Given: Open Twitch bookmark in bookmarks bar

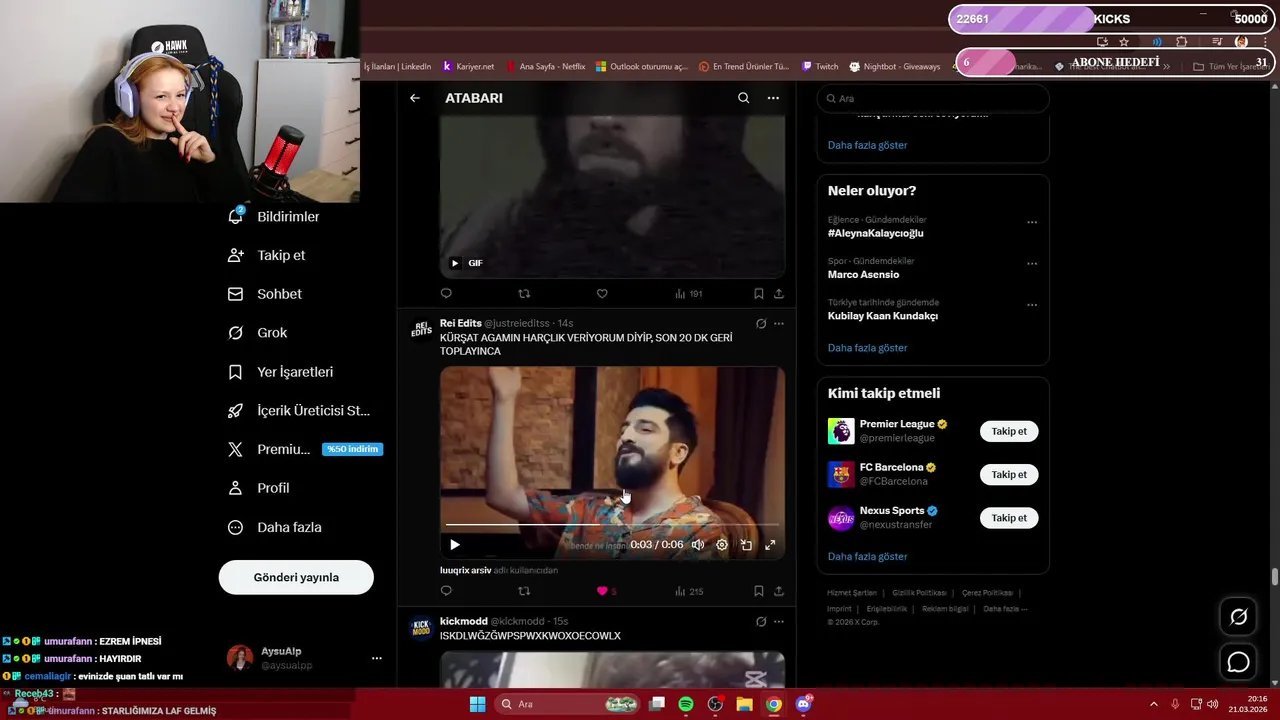Looking at the screenshot, I should [820, 67].
